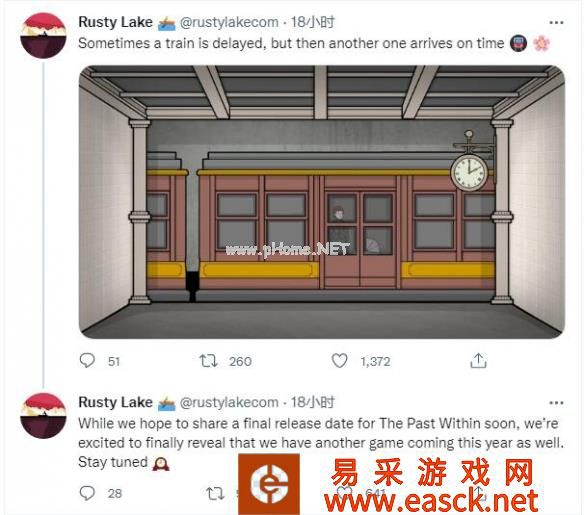Click the 18小时 timestamp on the first tweet
The image size is (584, 515).
312,22
